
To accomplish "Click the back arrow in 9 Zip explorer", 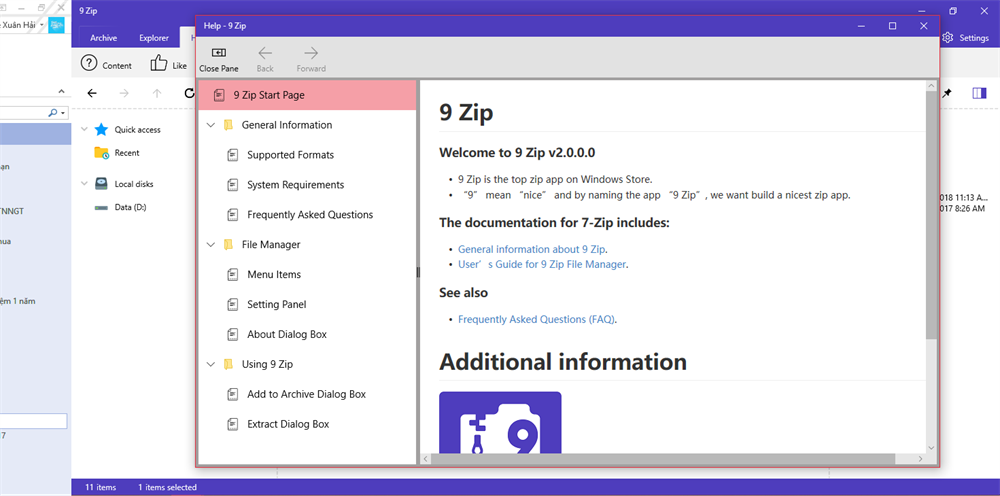I will click(x=92, y=94).
